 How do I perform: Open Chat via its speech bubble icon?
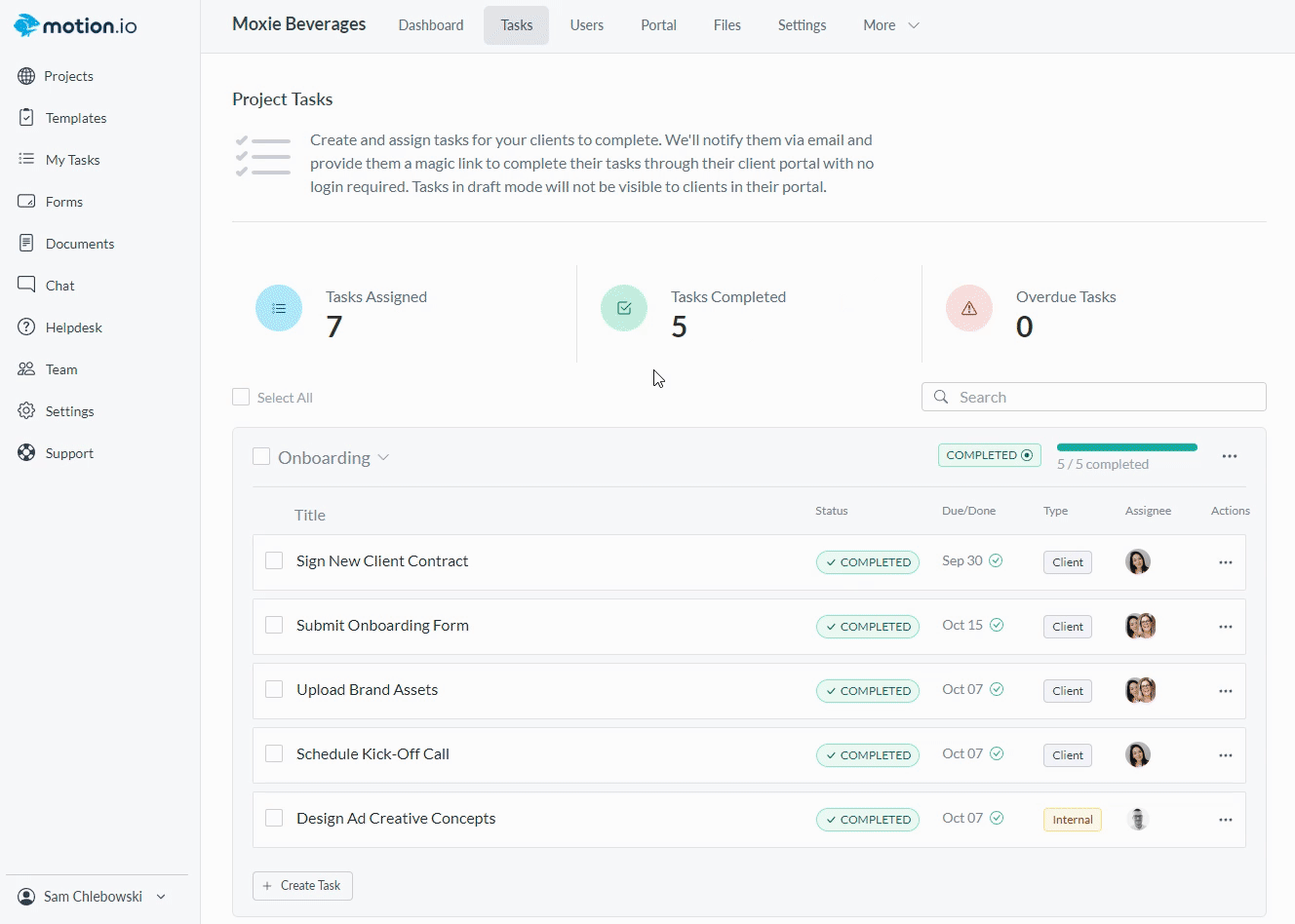coord(26,285)
